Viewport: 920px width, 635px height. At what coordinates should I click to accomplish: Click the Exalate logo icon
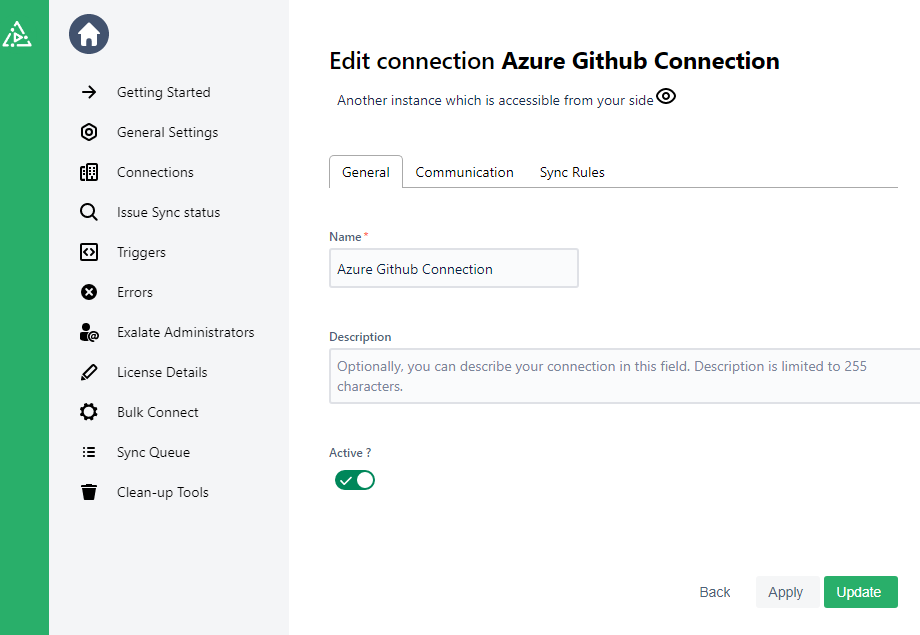[x=16, y=36]
